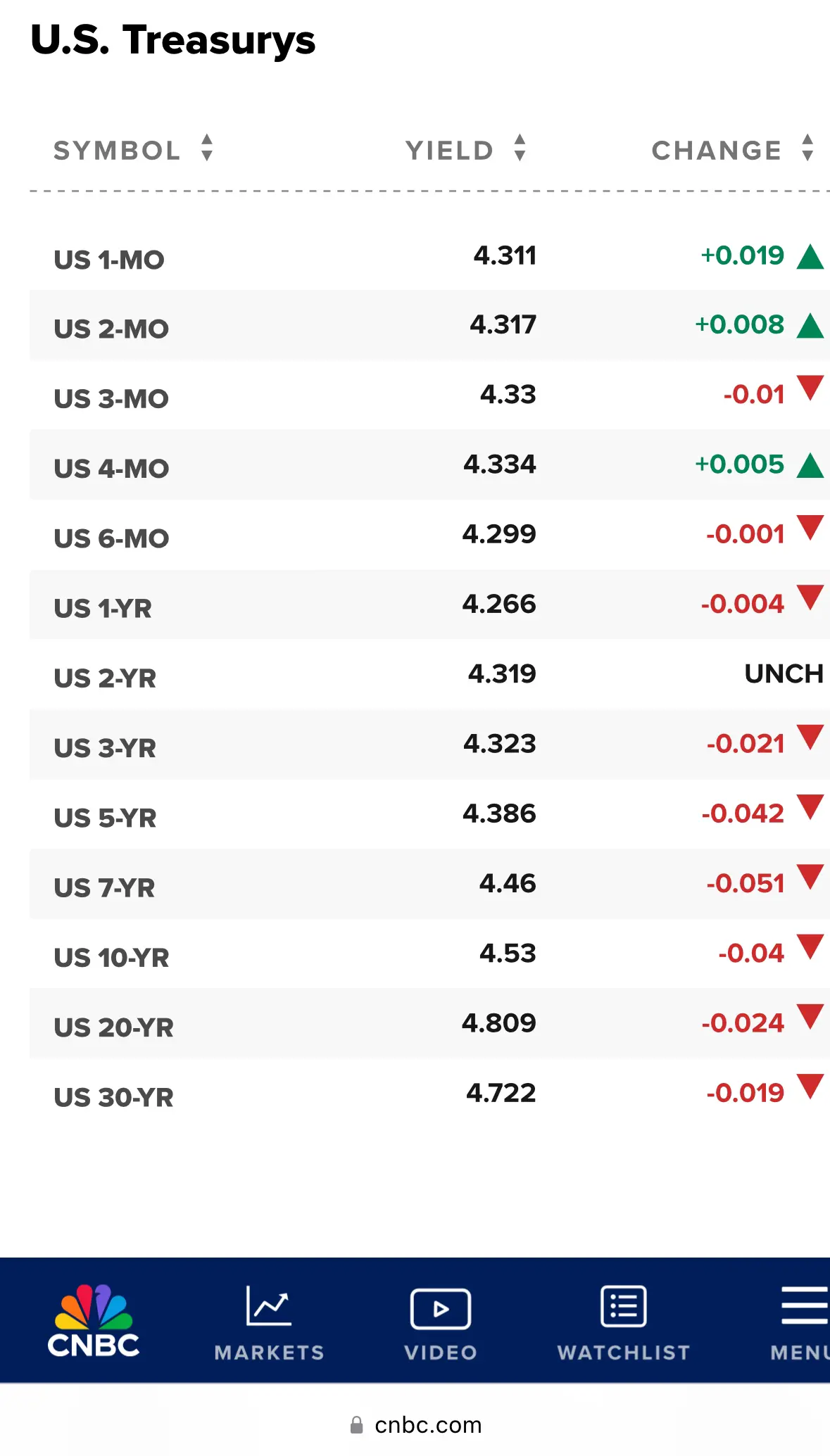Open the Watchlist list icon
830x1456 pixels.
coord(624,1305)
